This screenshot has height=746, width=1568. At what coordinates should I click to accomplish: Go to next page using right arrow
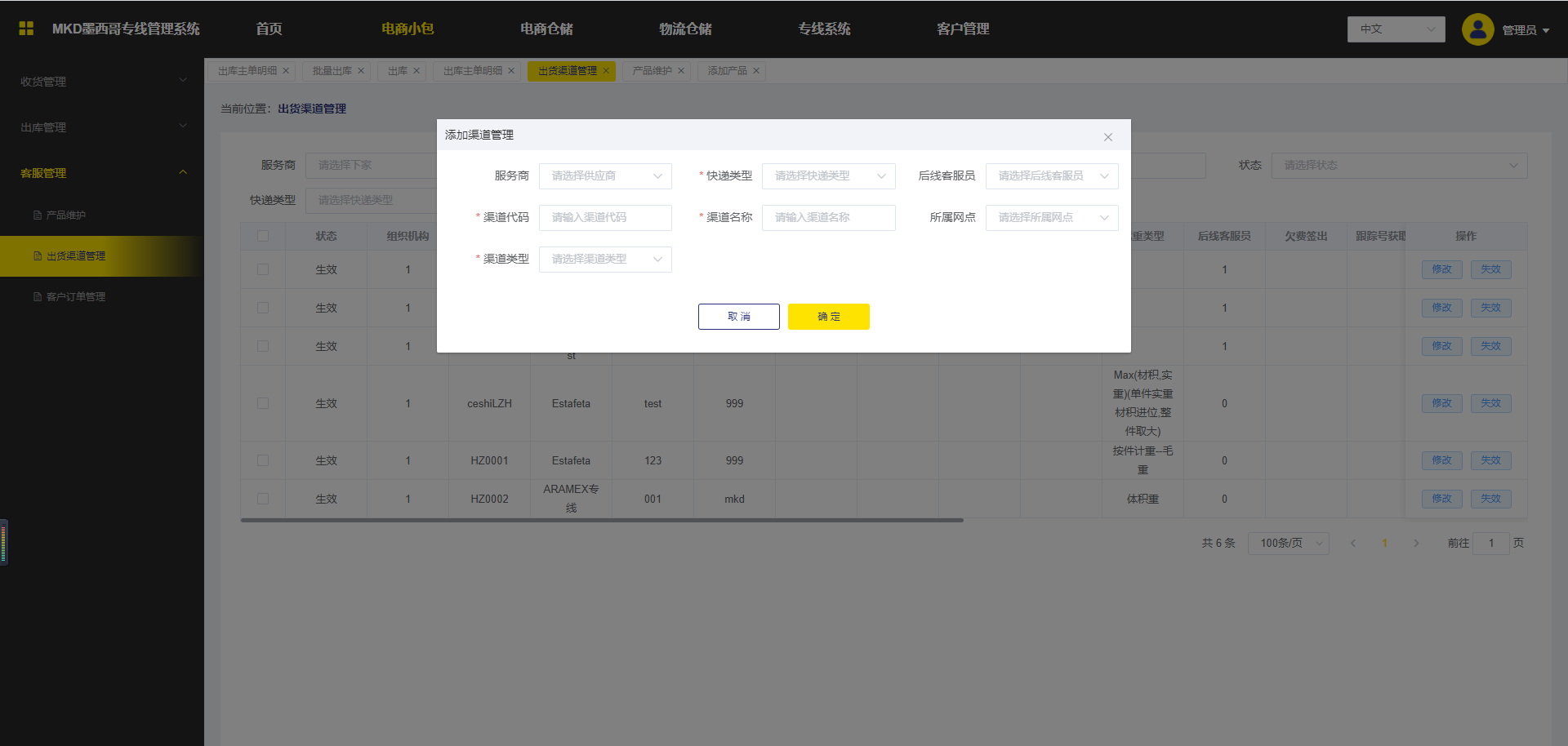click(1416, 544)
